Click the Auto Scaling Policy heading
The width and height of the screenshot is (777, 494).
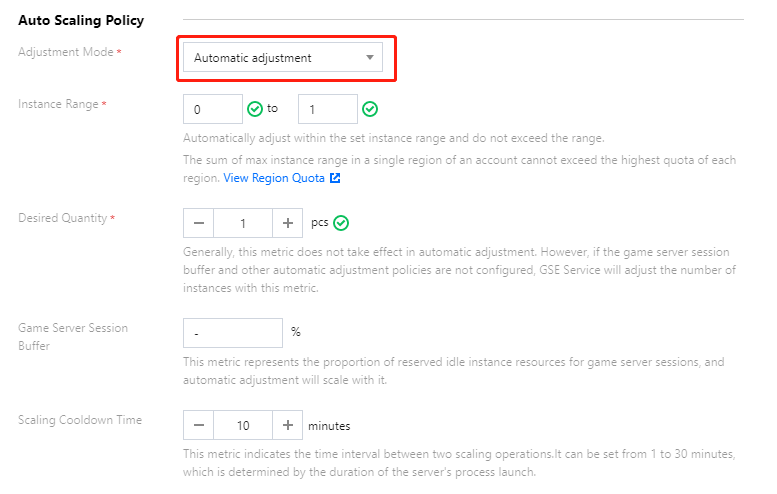81,20
